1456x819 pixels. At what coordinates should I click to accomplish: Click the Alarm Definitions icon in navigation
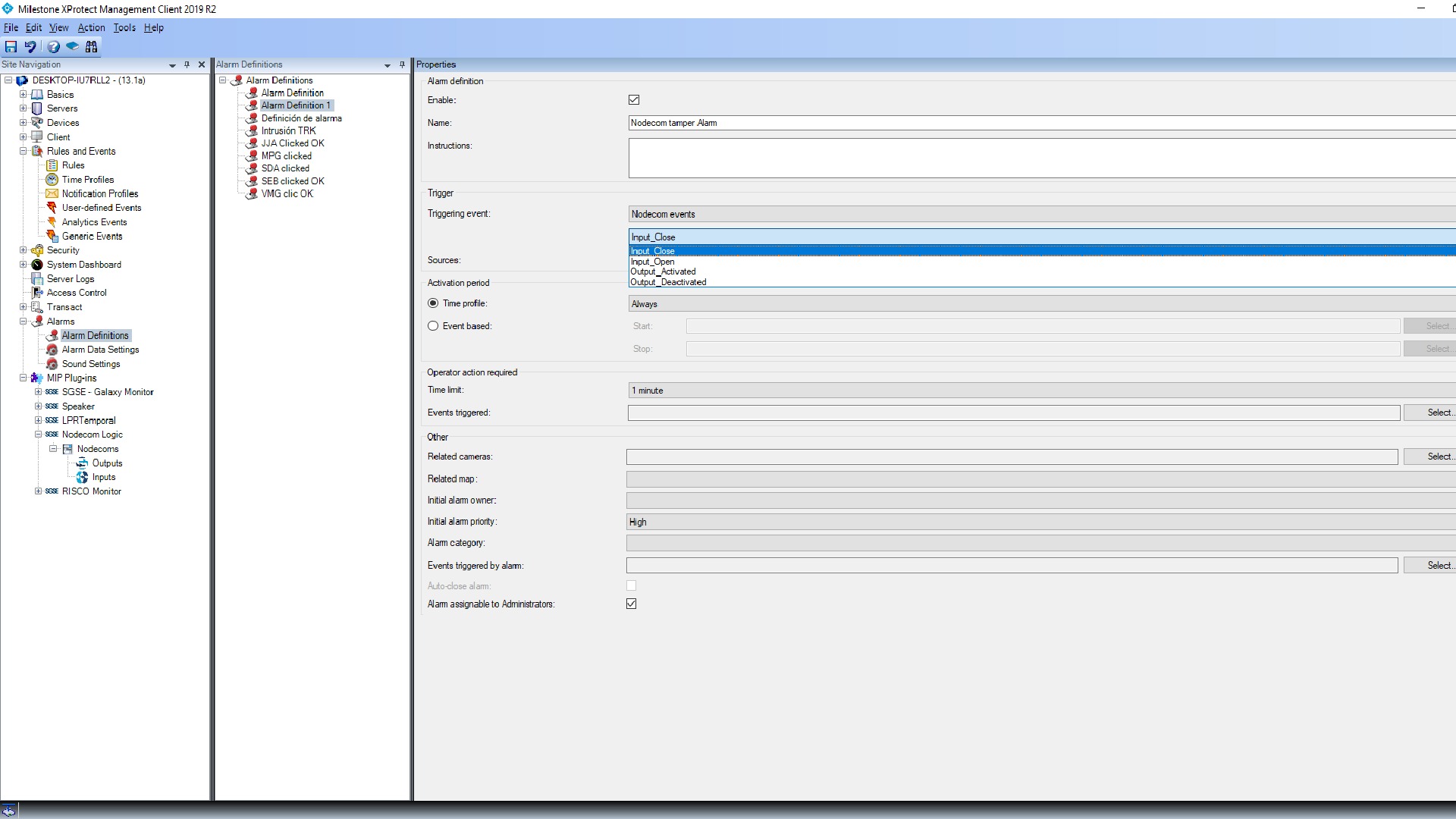pos(52,335)
